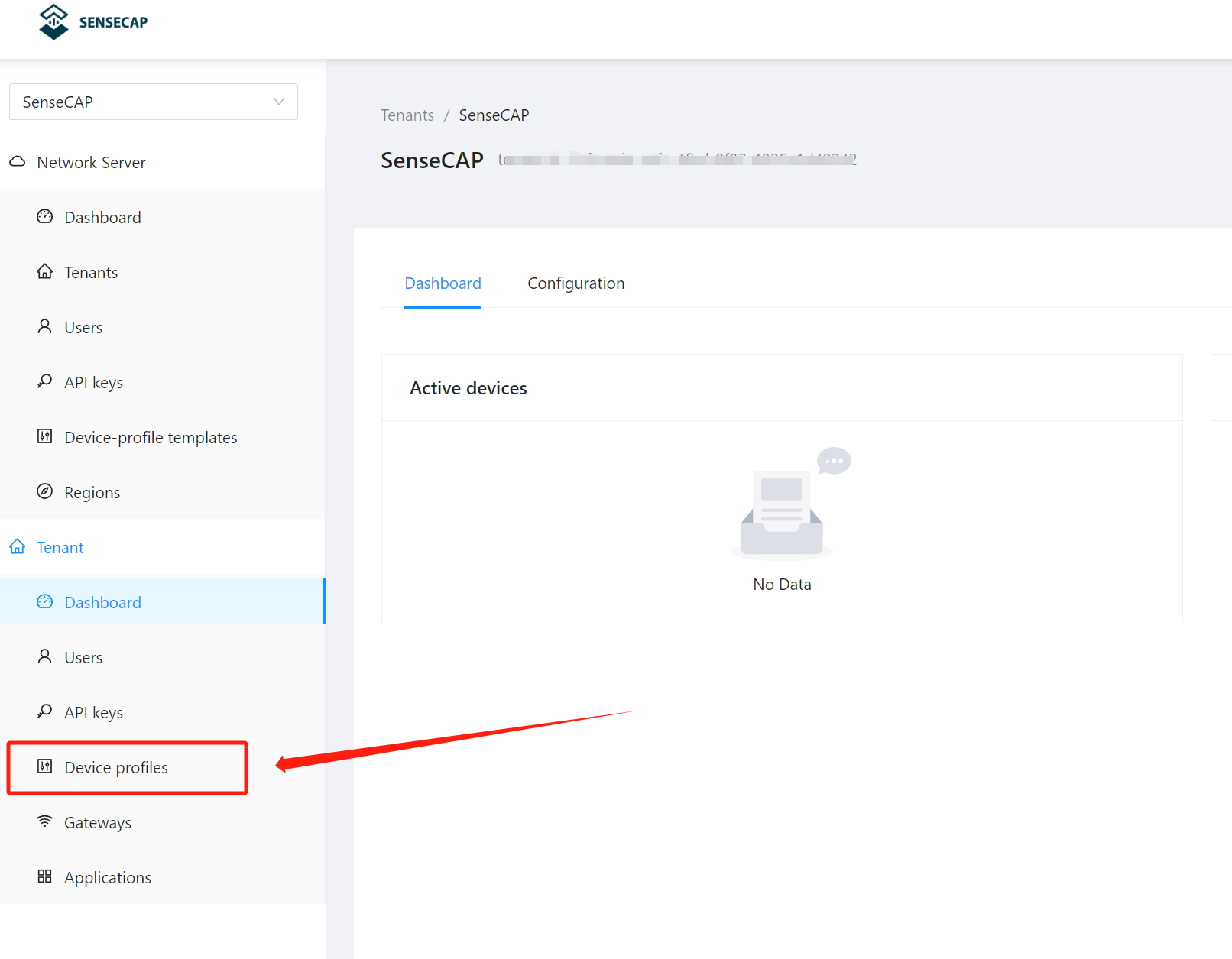Click the SenseCAP tenant title heading

click(432, 160)
